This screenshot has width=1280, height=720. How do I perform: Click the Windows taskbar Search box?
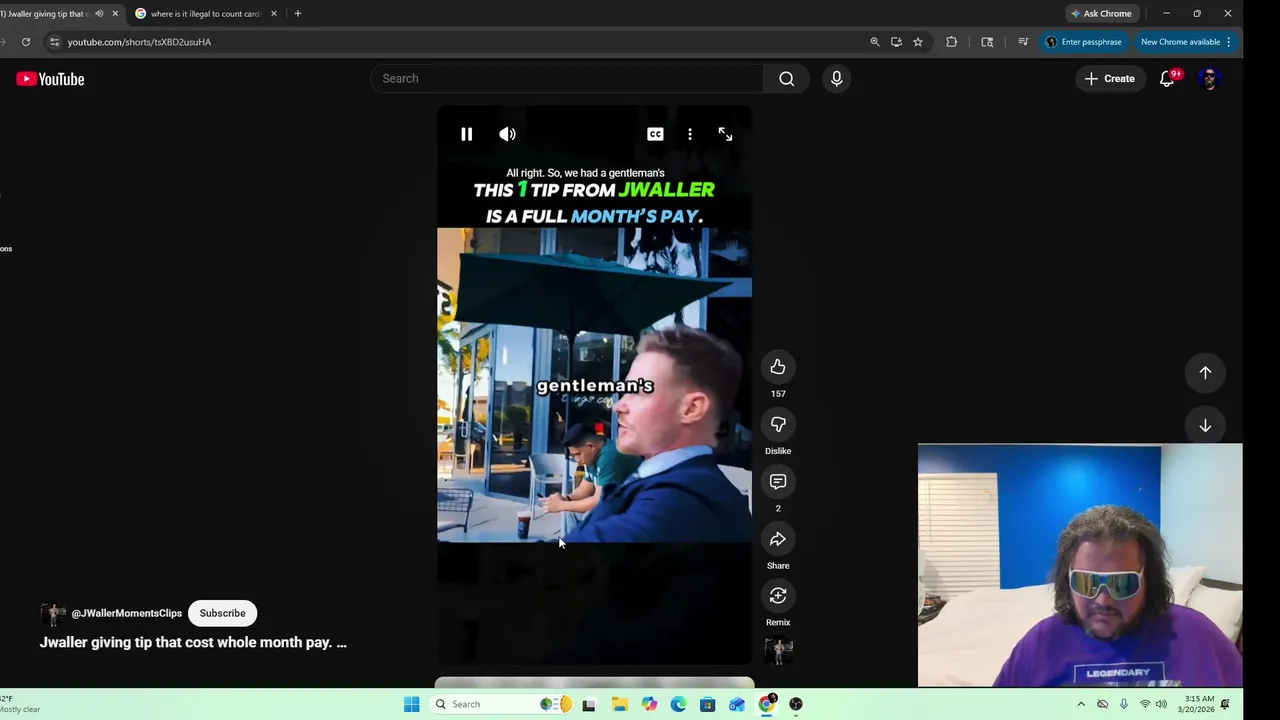pos(503,704)
